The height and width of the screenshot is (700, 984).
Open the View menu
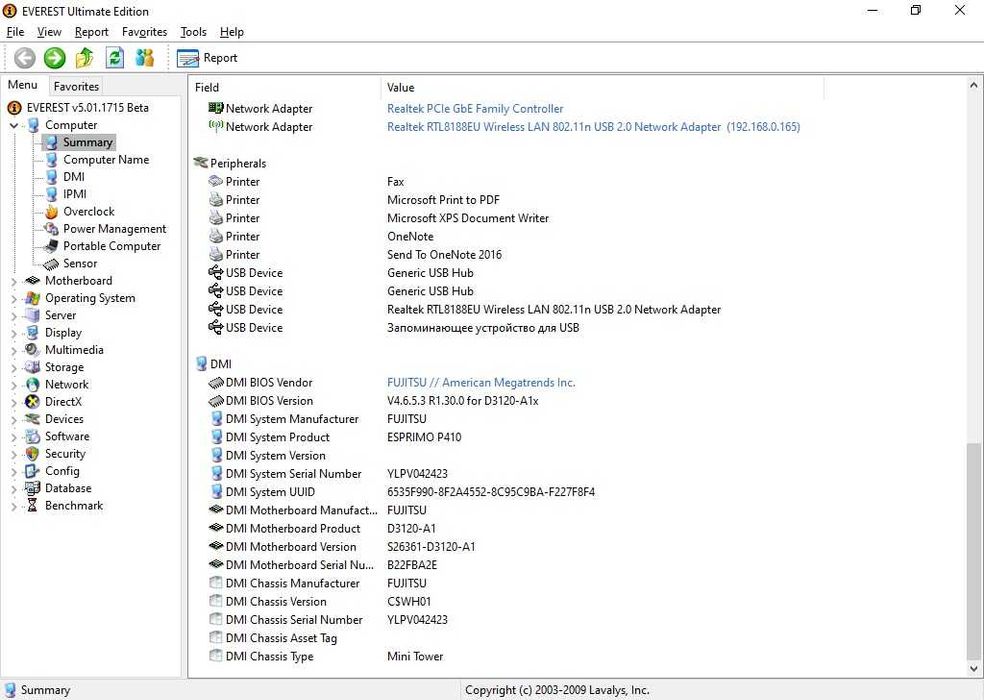click(49, 32)
